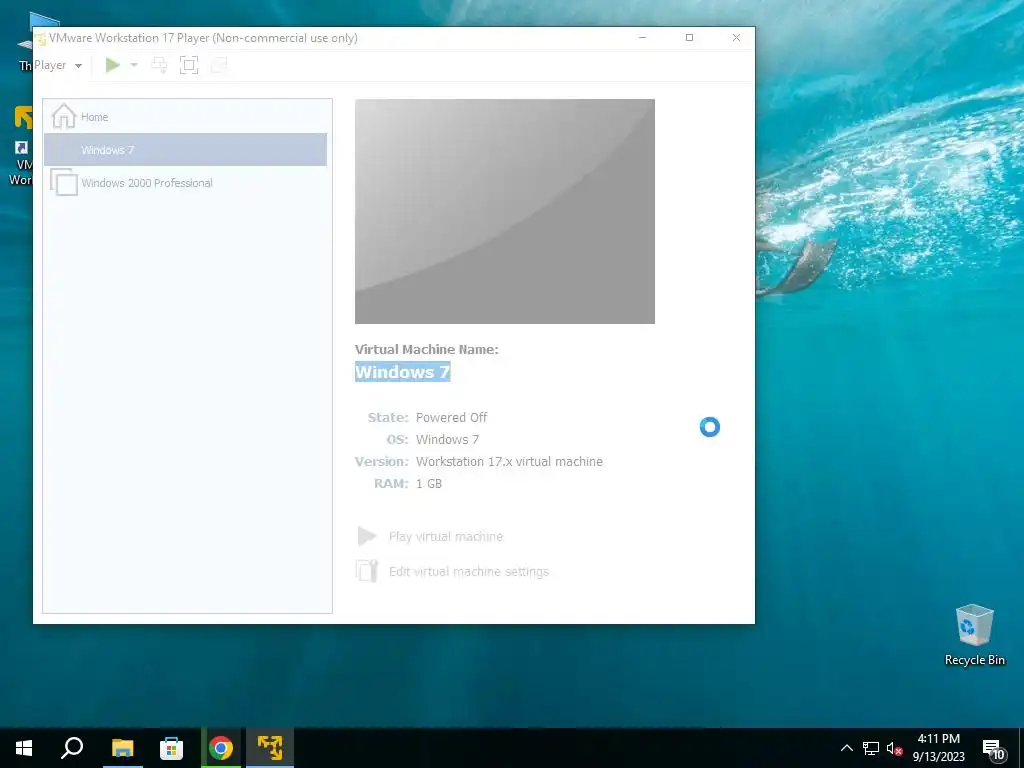Click the muted volume tray icon
1024x768 pixels.
(x=894, y=748)
